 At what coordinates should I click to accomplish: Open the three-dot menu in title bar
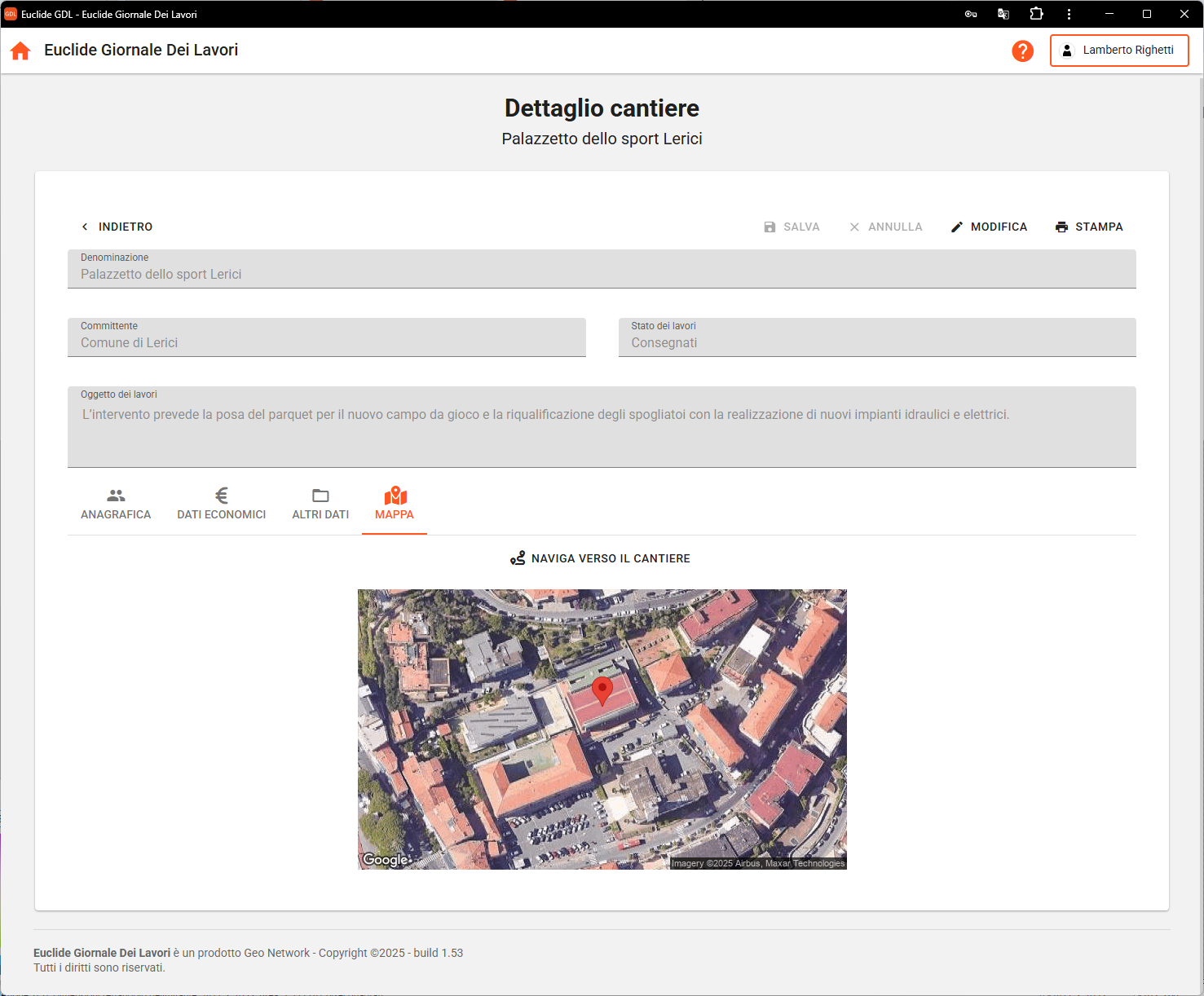click(x=1069, y=14)
